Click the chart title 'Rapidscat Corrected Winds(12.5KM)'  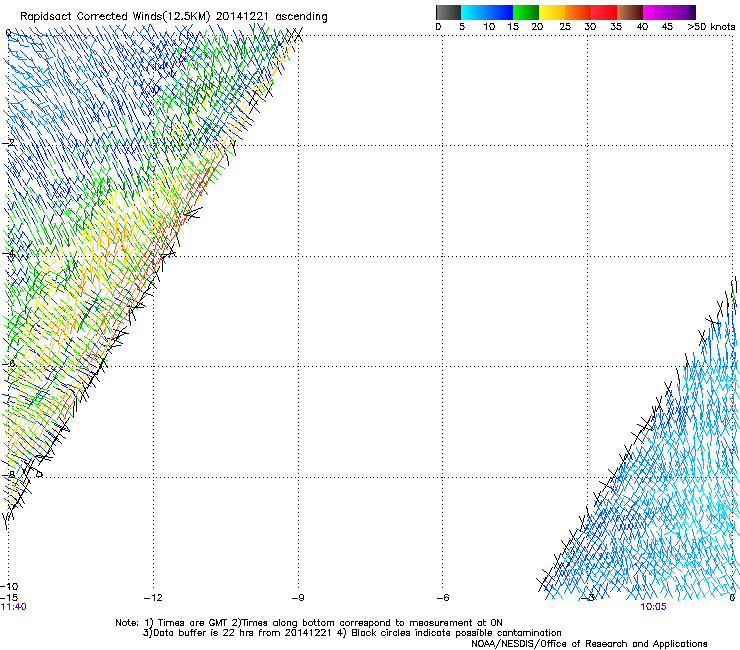(115, 17)
